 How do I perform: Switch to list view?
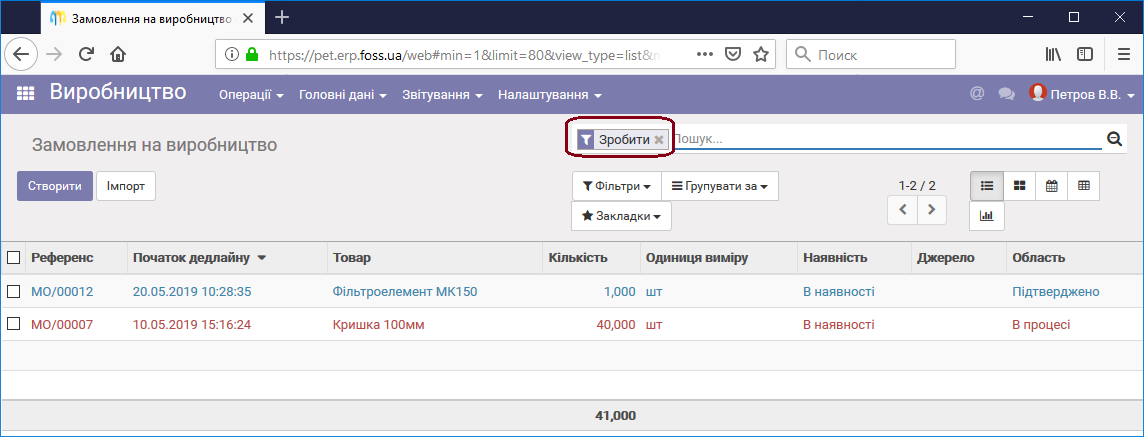pyautogui.click(x=987, y=186)
